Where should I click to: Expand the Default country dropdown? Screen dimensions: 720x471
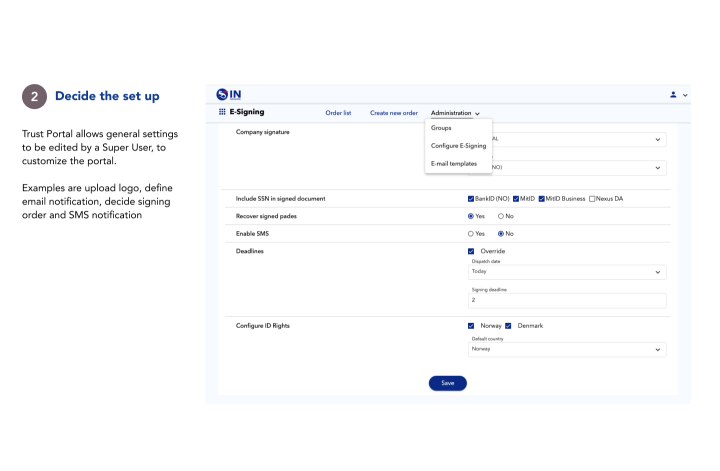point(566,350)
